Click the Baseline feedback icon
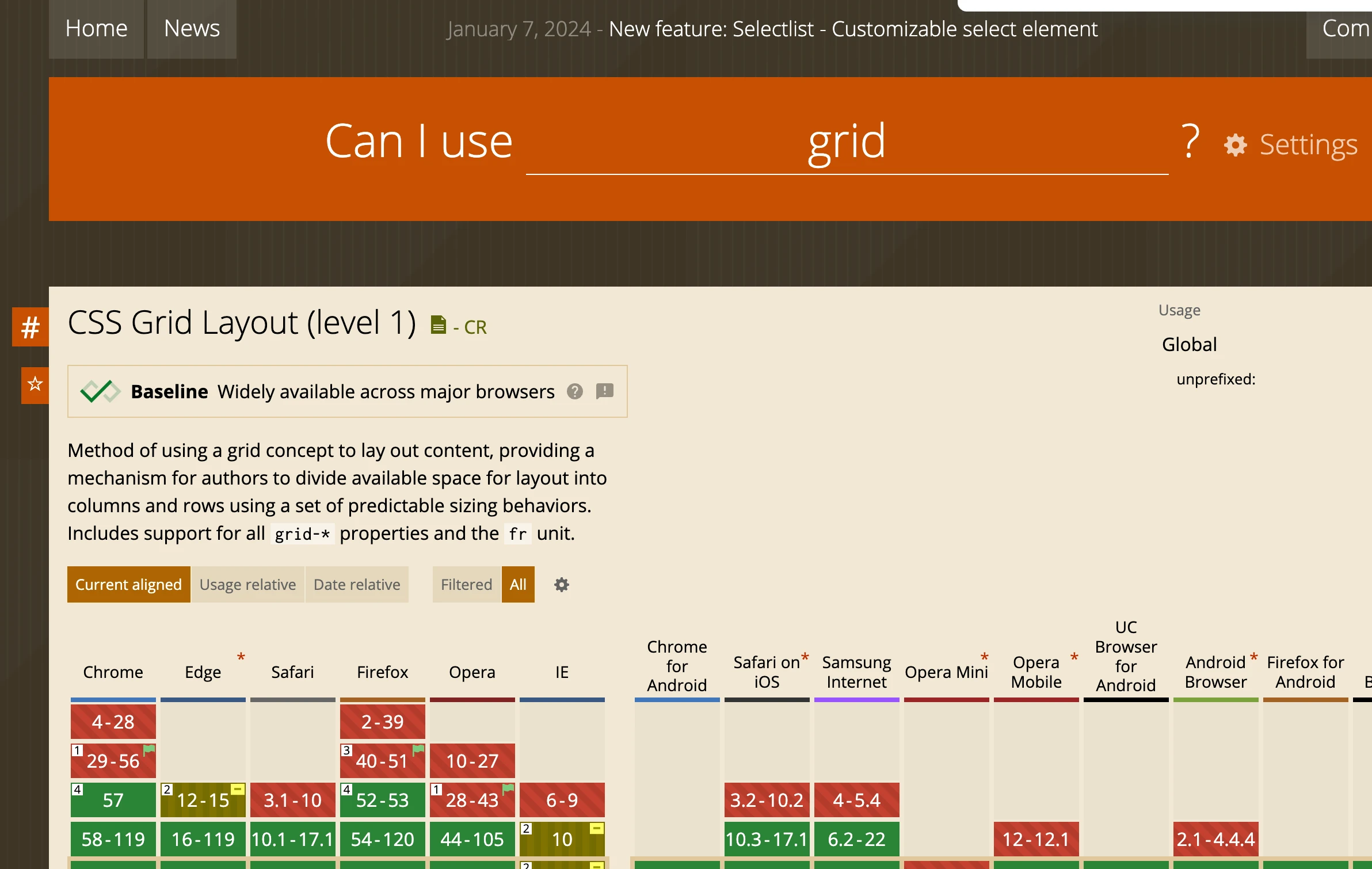 pyautogui.click(x=604, y=392)
